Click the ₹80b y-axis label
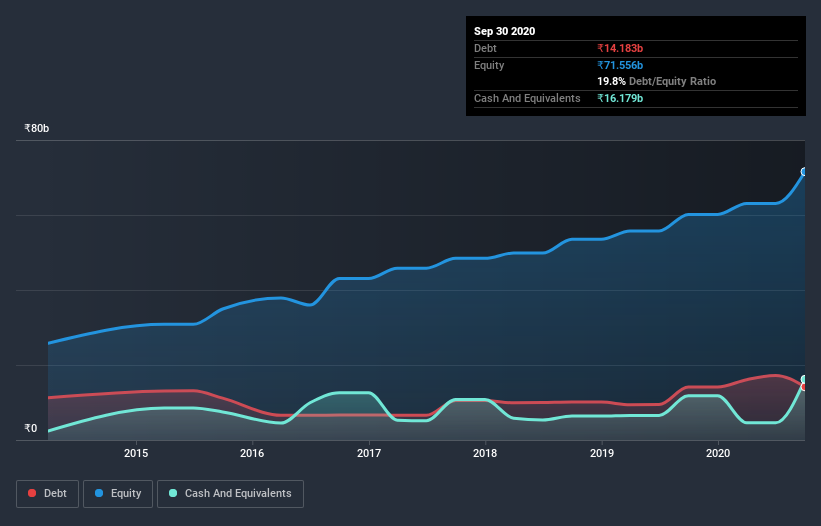 (x=37, y=128)
